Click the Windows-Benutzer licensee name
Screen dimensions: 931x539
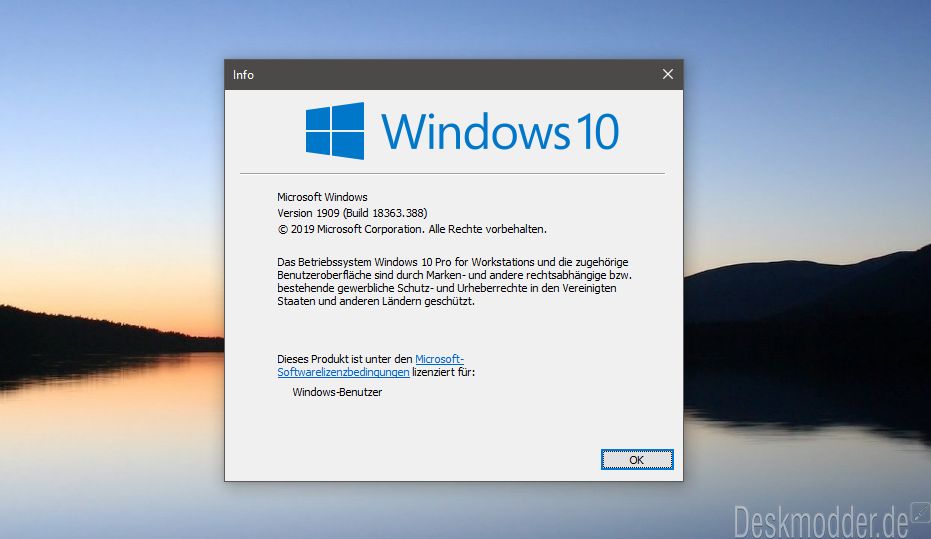pos(337,392)
